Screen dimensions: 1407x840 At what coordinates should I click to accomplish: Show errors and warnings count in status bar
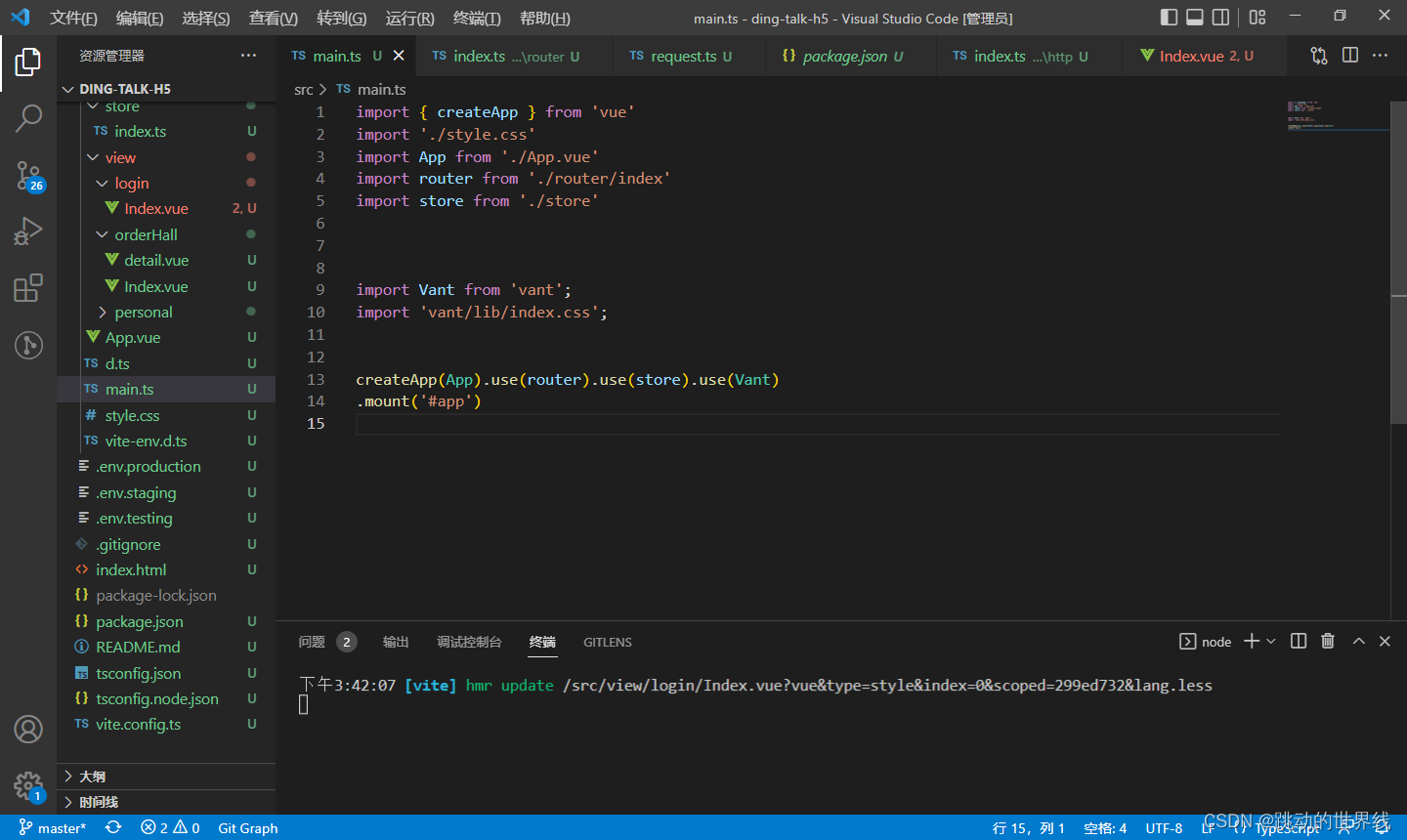[170, 827]
